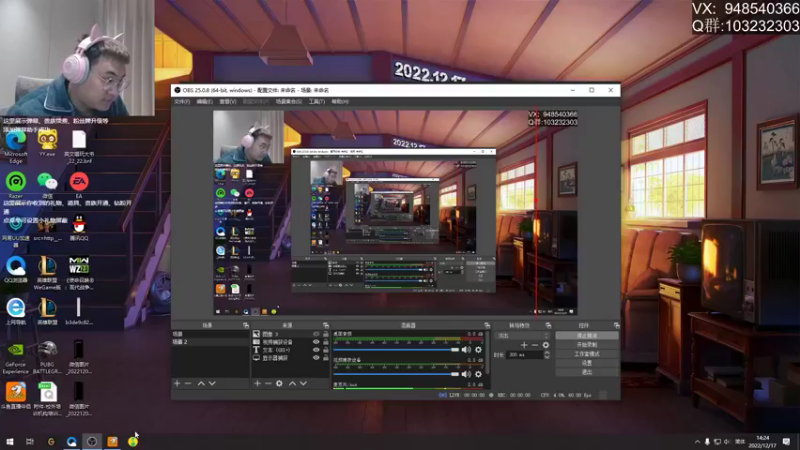Click the 工作室模式 (studio mode) button
The width and height of the screenshot is (800, 450).
(587, 354)
